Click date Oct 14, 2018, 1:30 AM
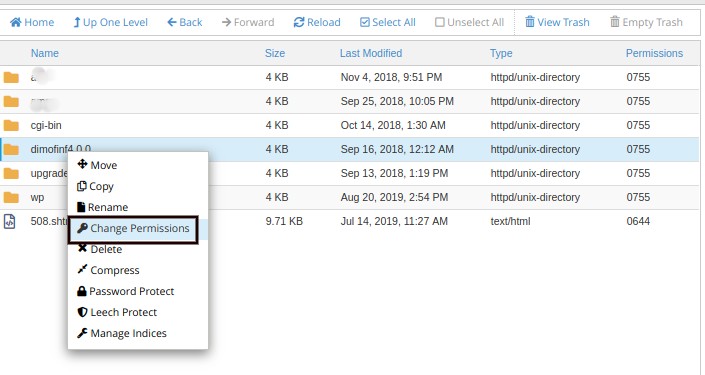705x375 pixels. [393, 125]
